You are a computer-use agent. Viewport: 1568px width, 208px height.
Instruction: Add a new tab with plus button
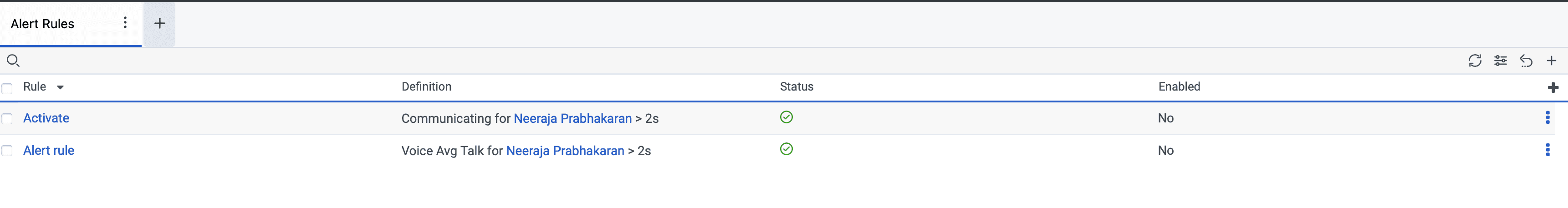pos(159,24)
